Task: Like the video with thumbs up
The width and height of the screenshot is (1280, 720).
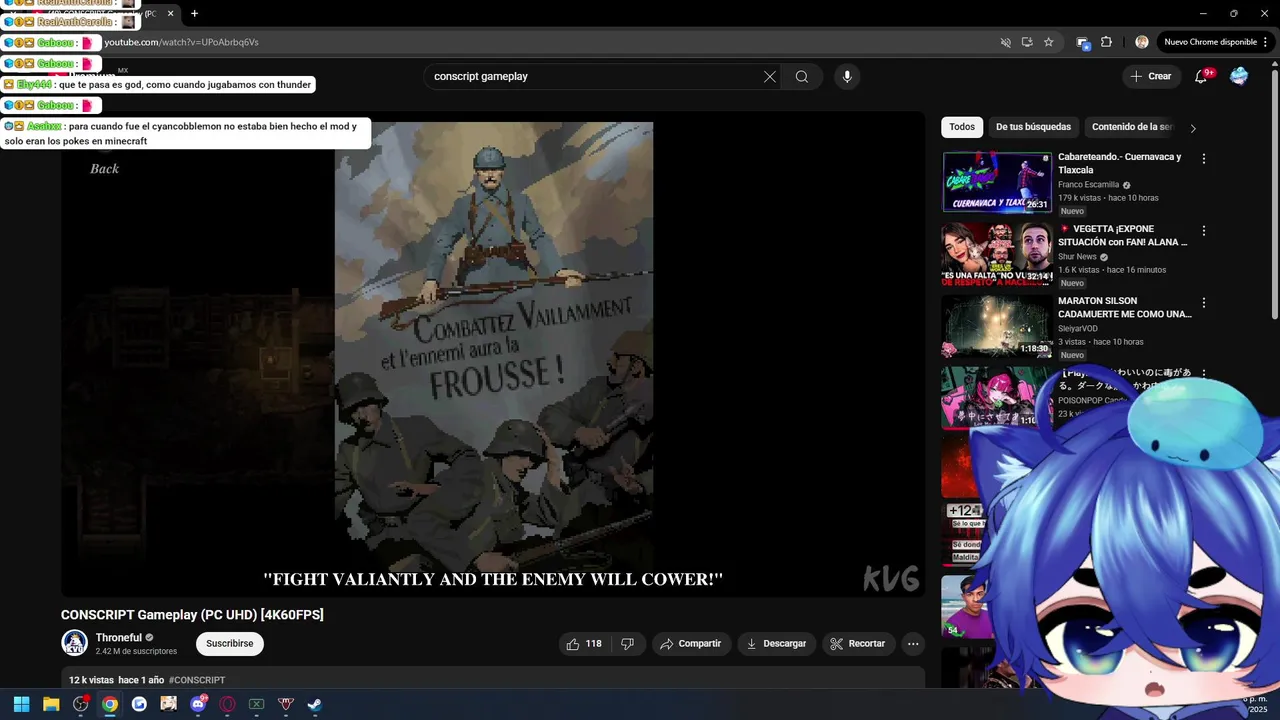Action: (584, 644)
